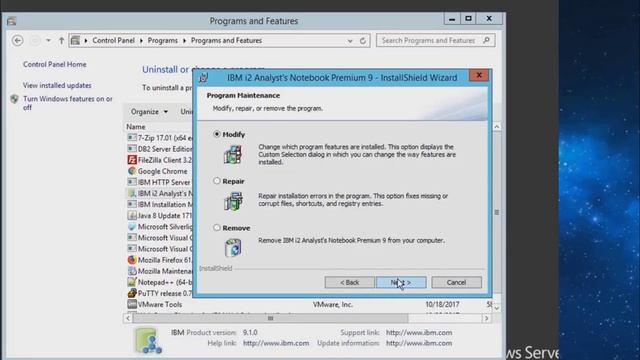
Task: Click the search magnifier icon
Action: tap(486, 40)
